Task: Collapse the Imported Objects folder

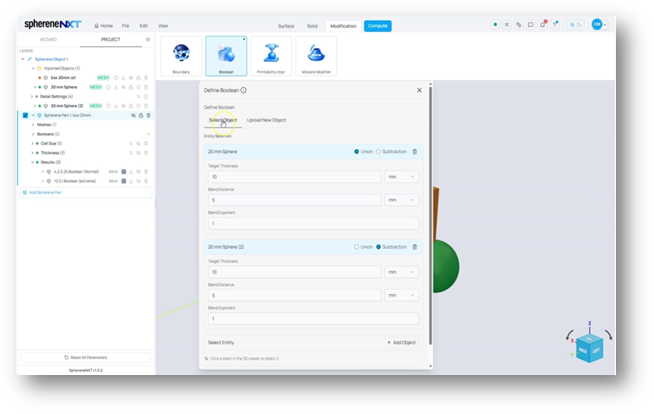Action: (x=33, y=68)
